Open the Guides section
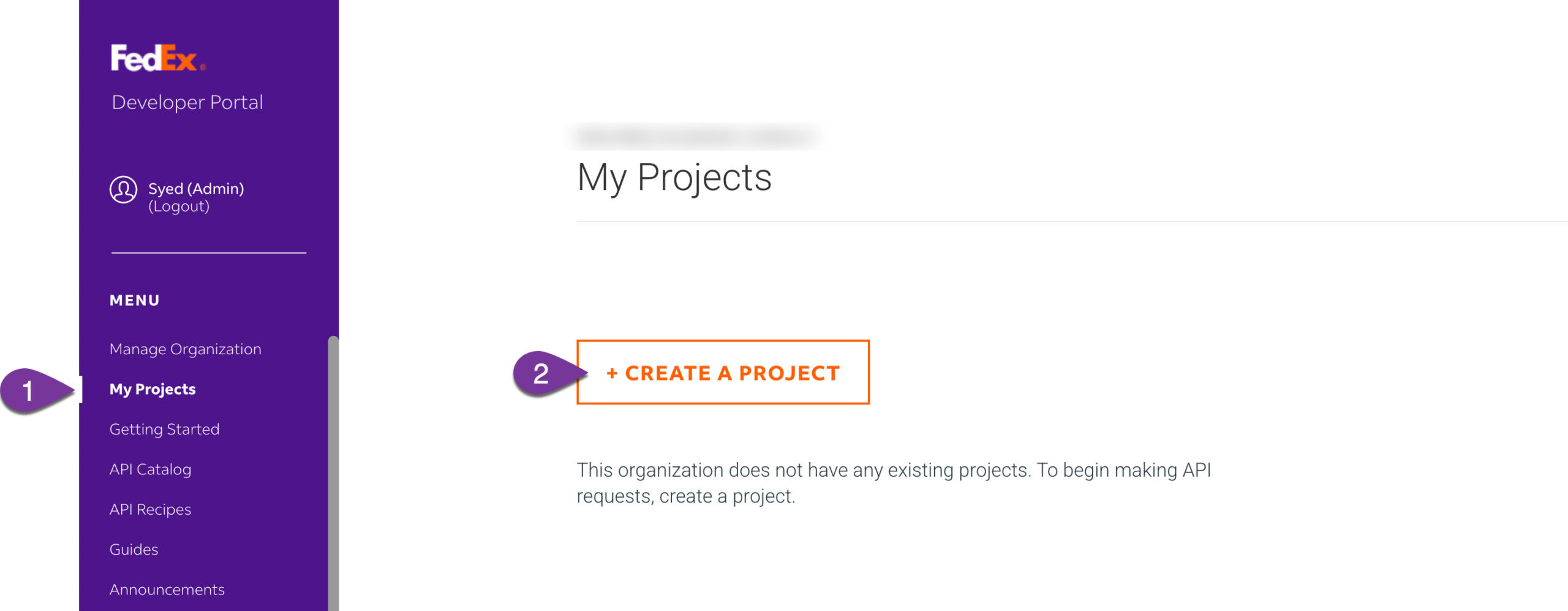The width and height of the screenshot is (1568, 611). pos(134,549)
